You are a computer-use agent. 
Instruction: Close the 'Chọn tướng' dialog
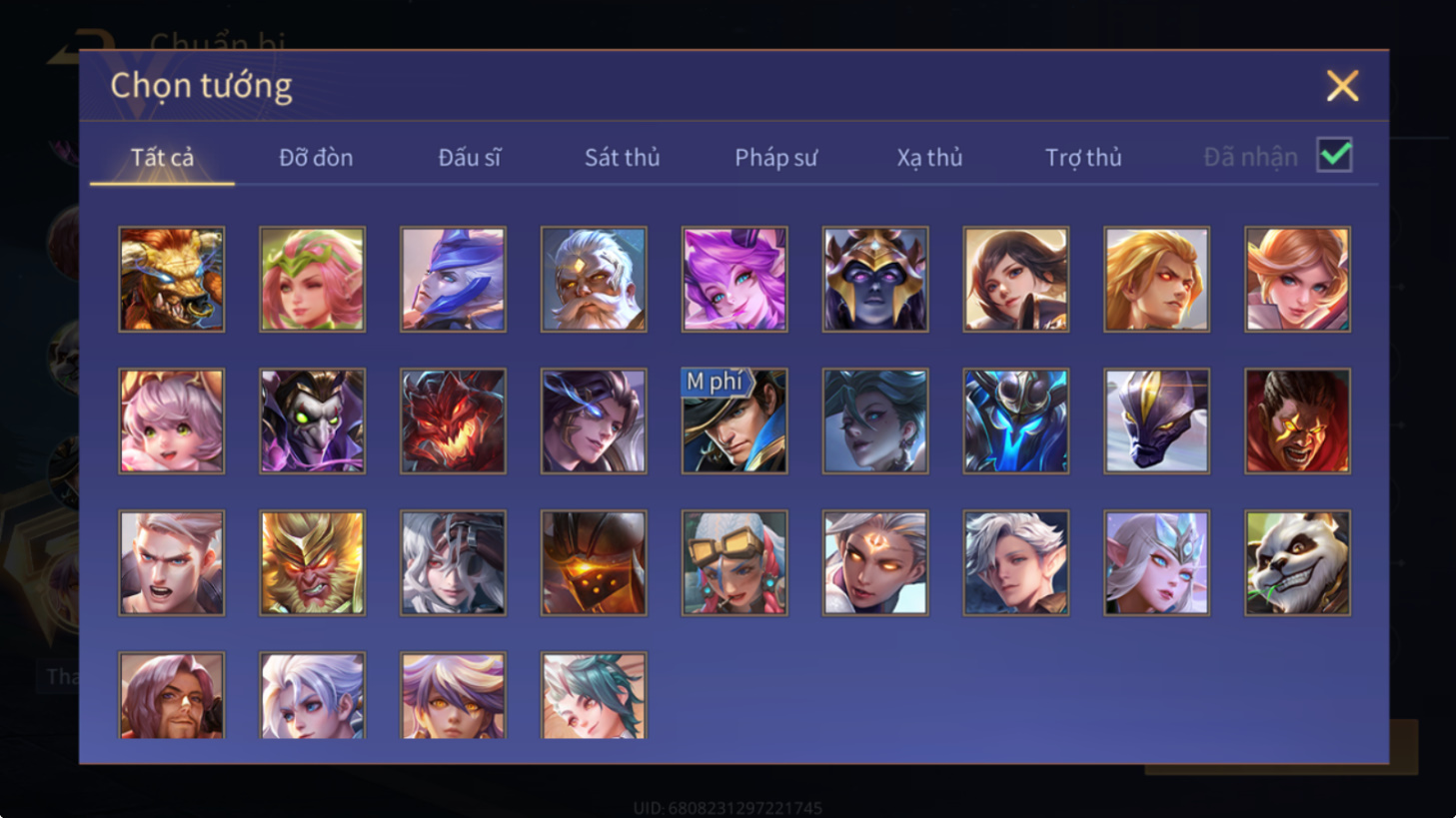coord(1342,86)
